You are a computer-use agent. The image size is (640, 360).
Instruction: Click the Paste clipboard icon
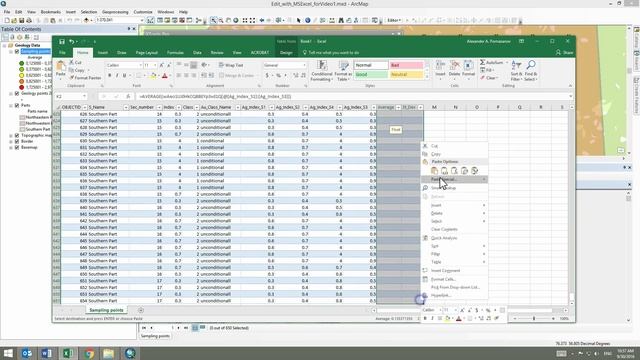click(60, 66)
